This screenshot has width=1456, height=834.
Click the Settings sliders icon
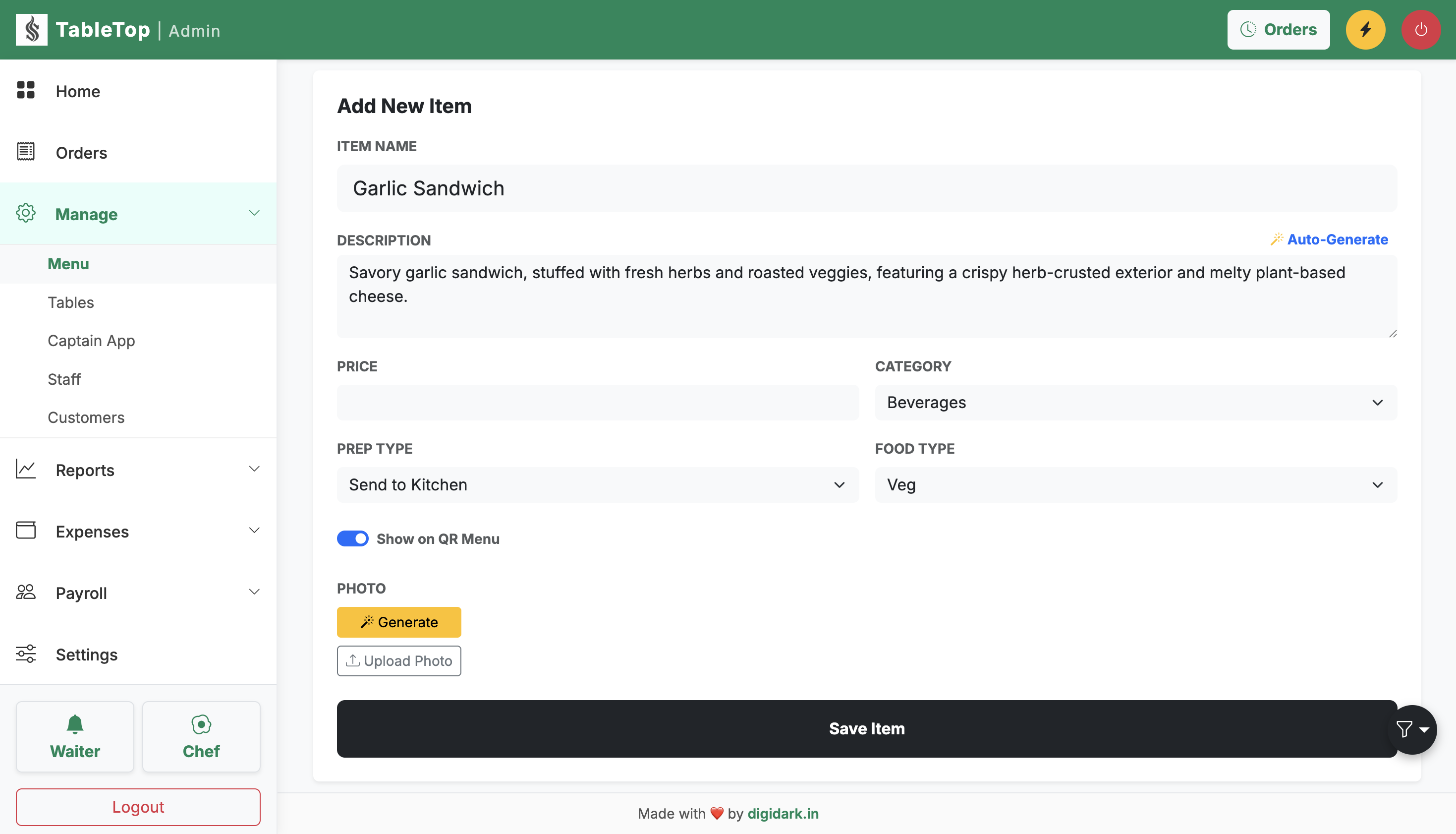[x=26, y=653]
